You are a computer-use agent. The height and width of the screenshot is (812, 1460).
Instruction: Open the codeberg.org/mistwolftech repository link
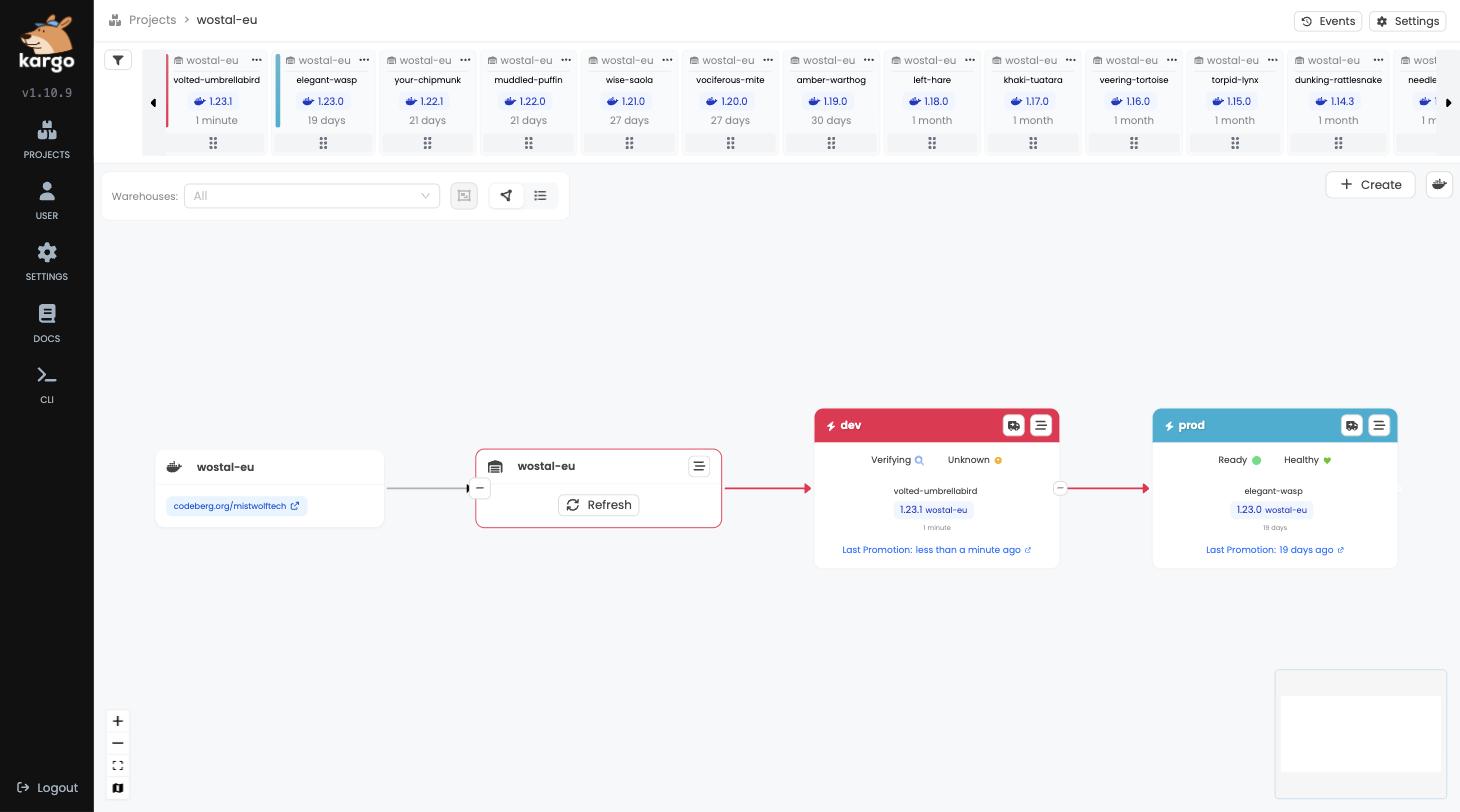click(237, 506)
